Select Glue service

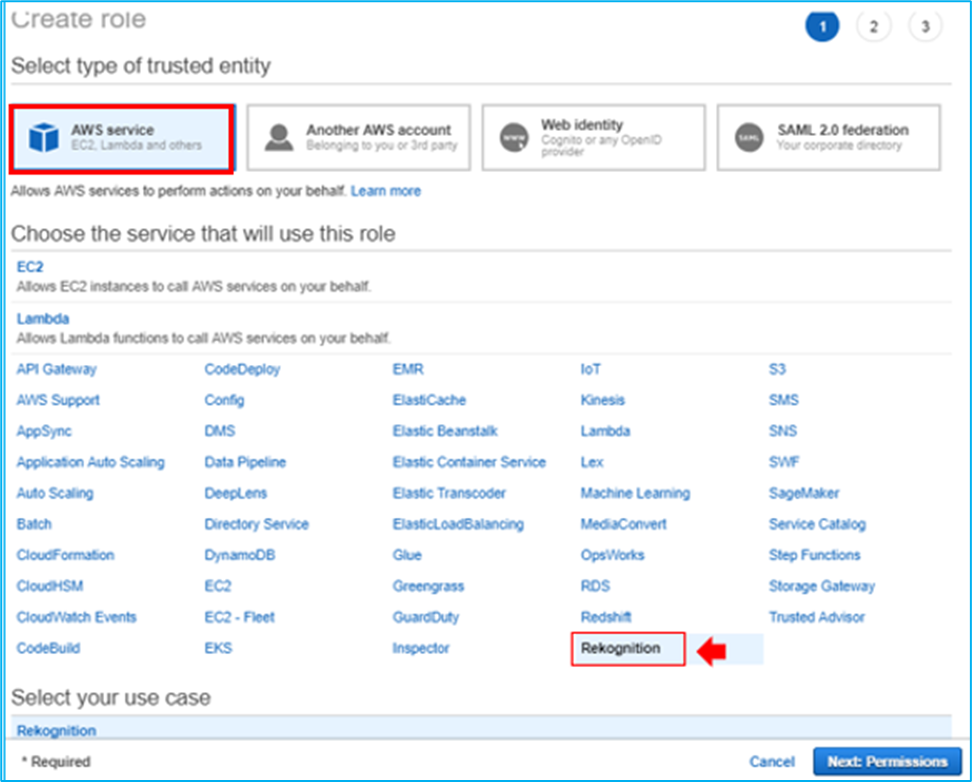click(407, 555)
